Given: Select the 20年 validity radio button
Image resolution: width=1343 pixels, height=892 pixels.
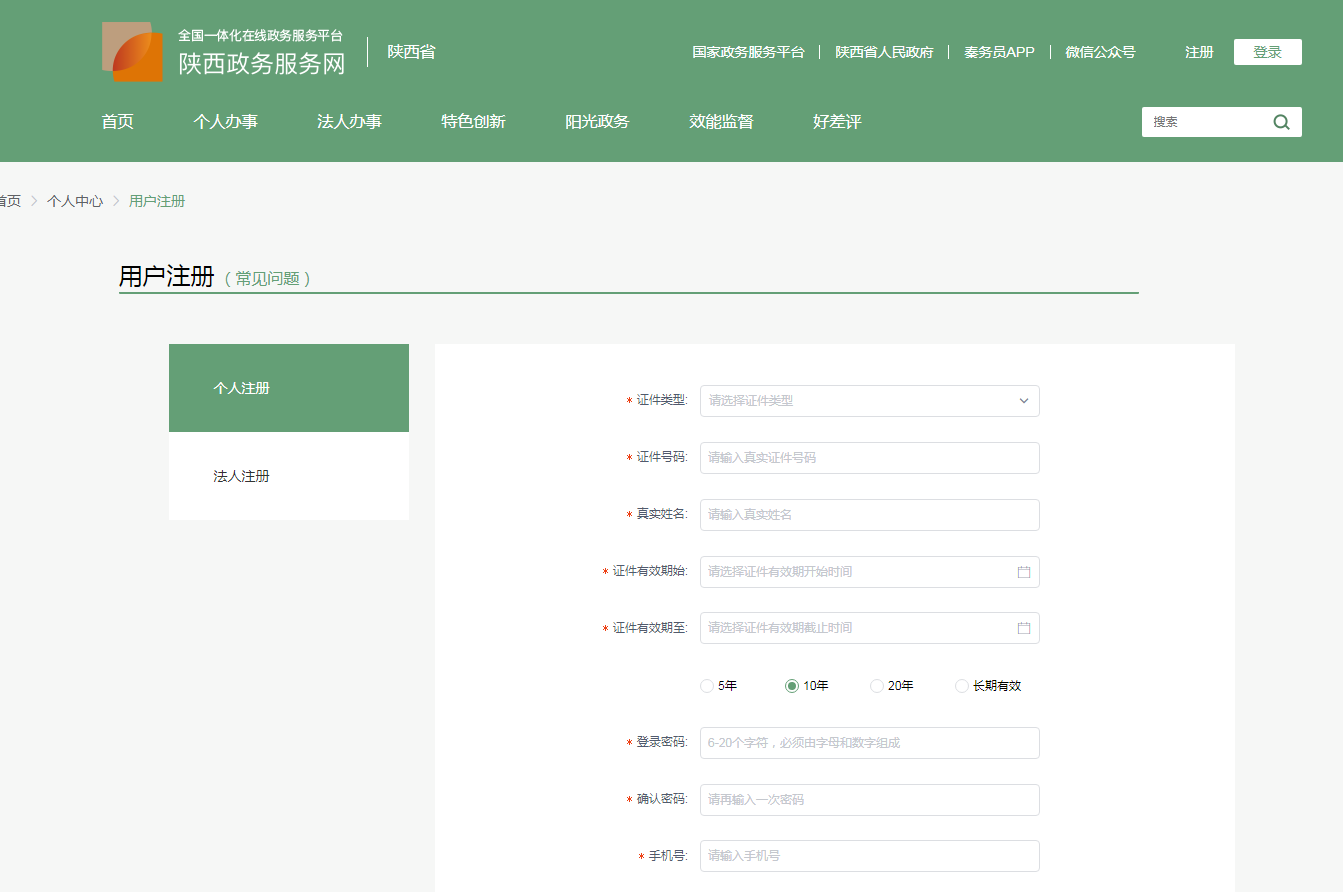Looking at the screenshot, I should [877, 686].
